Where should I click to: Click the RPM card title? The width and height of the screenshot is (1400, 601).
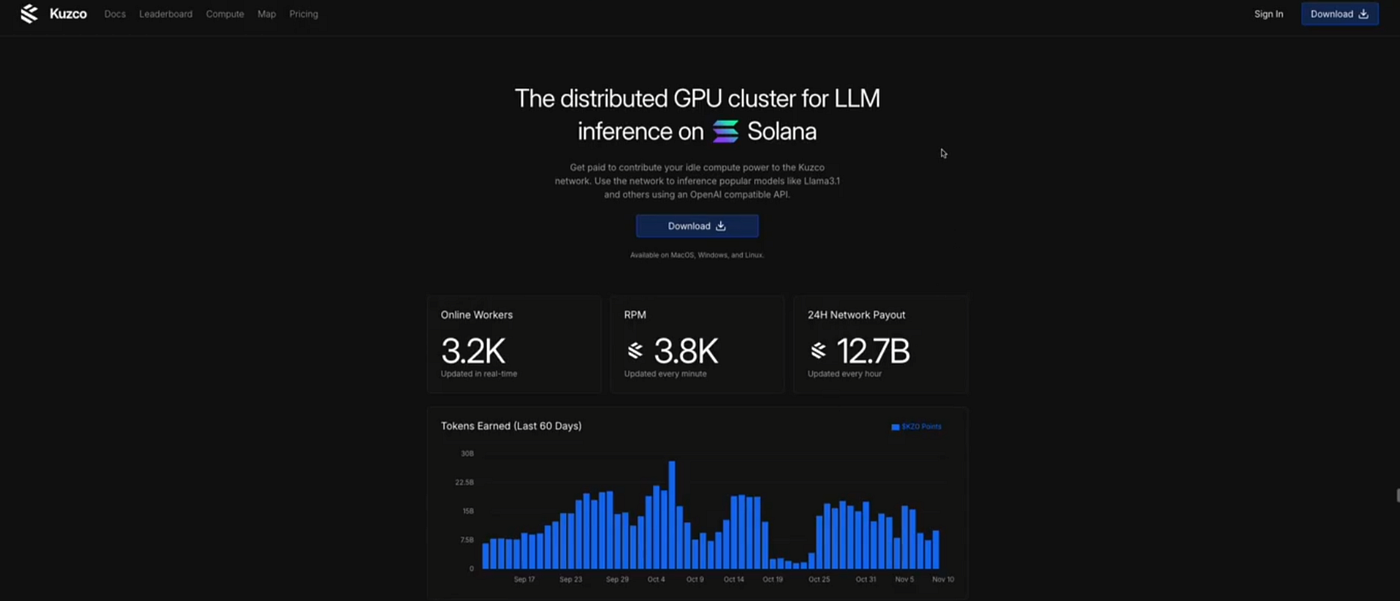(635, 315)
